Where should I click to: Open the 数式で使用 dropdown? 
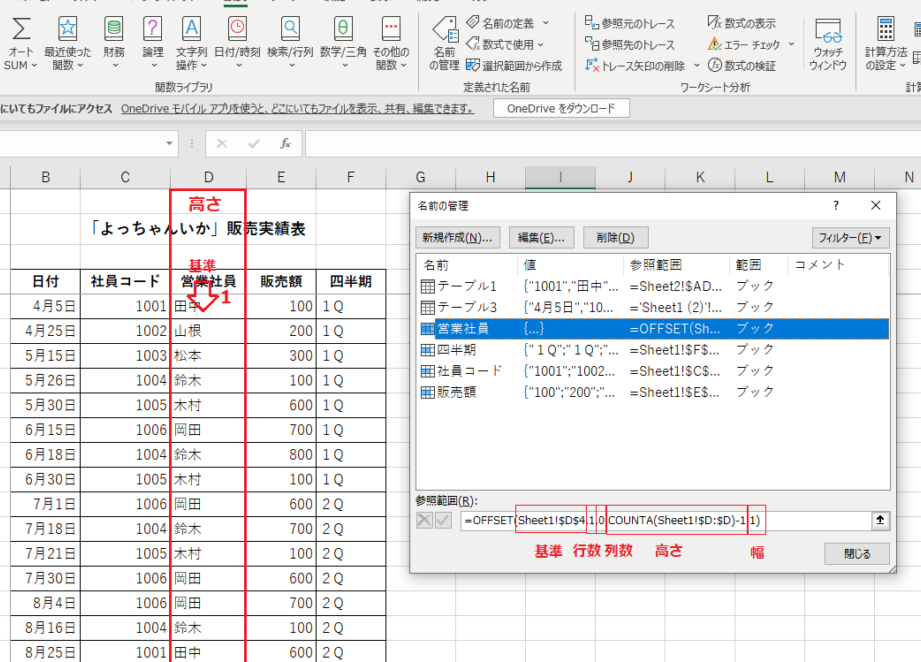click(x=505, y=45)
